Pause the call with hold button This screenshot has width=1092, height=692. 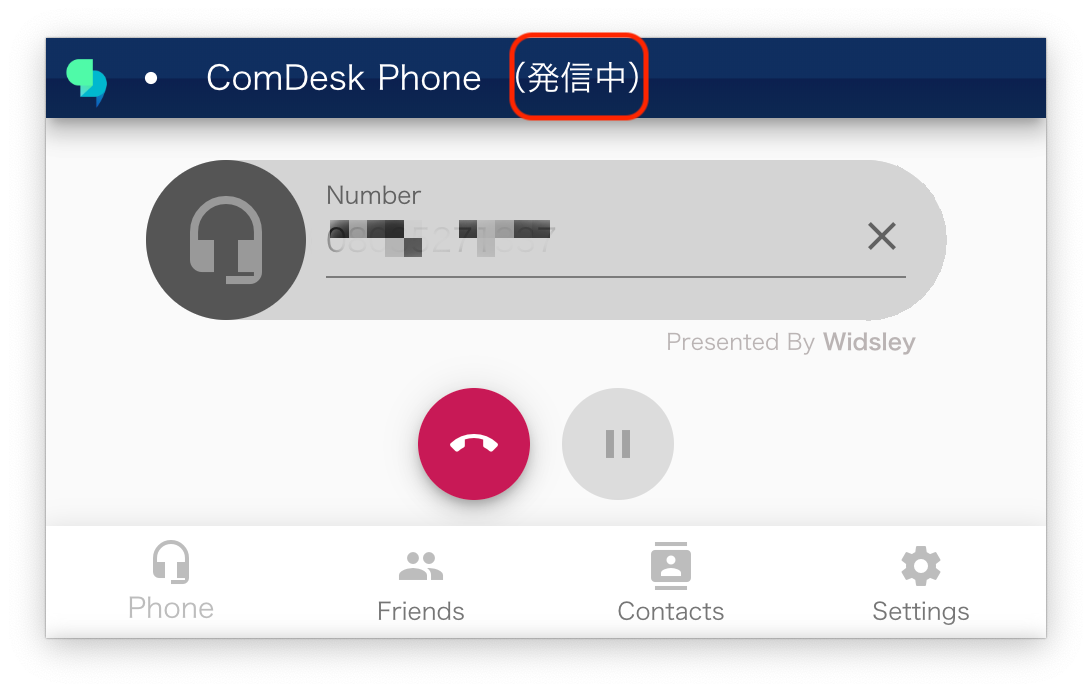[618, 443]
